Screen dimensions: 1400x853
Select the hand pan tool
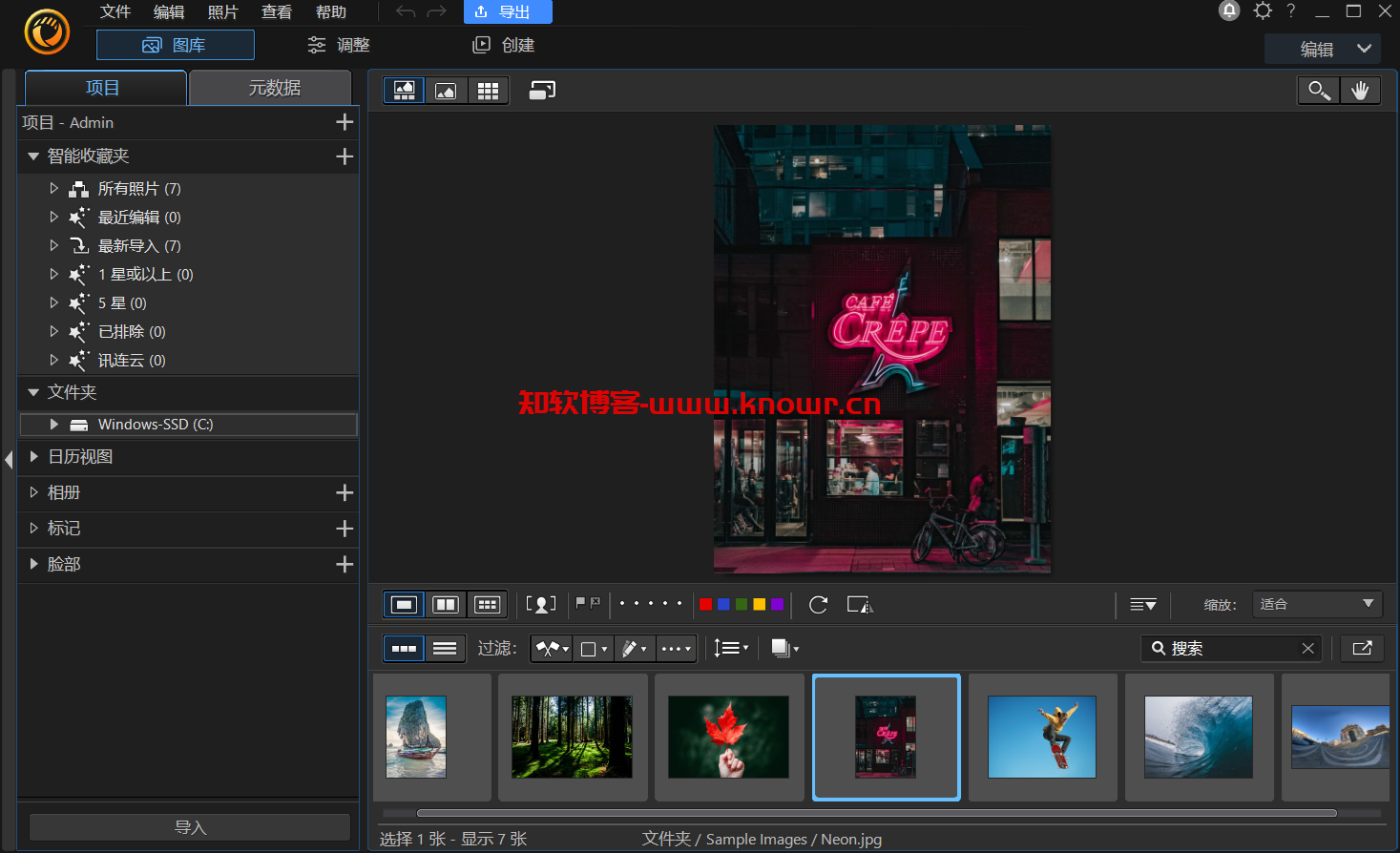[1360, 91]
